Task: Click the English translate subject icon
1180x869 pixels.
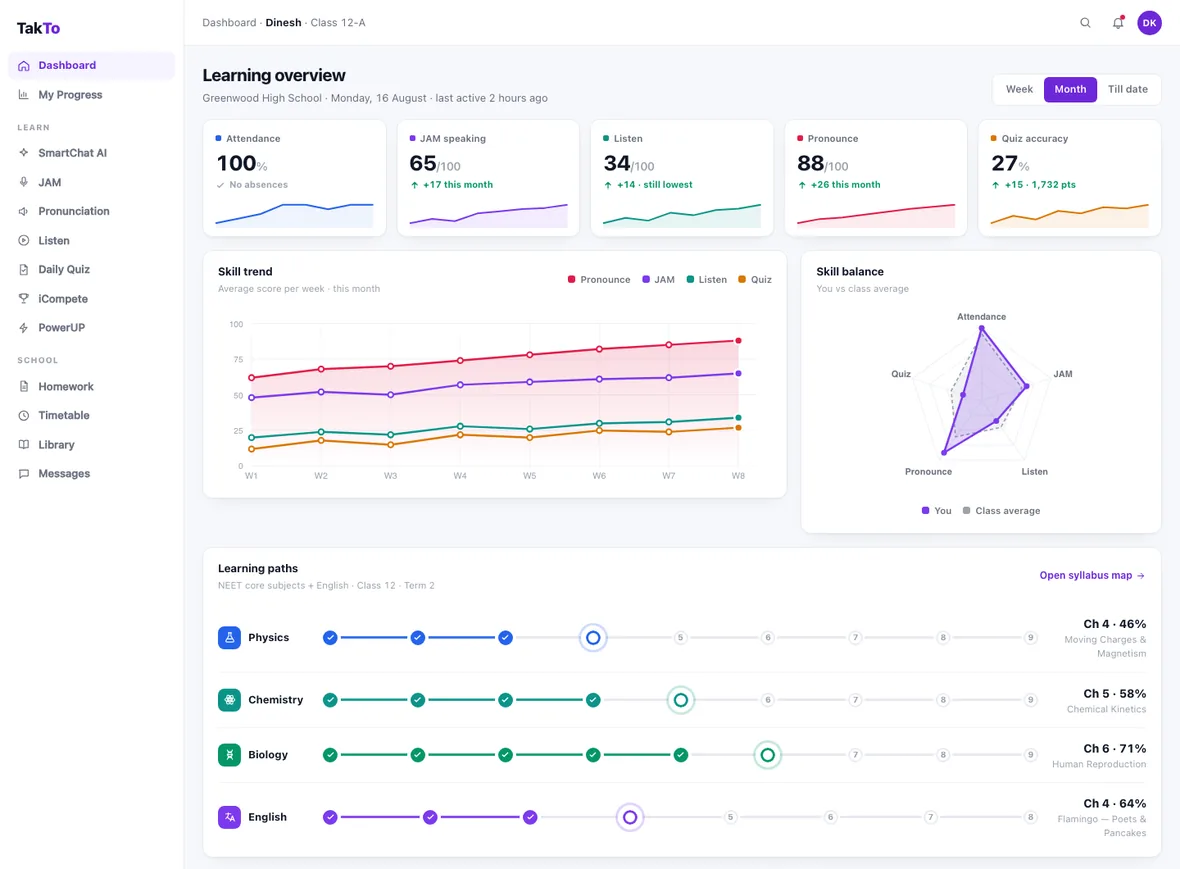Action: (230, 817)
